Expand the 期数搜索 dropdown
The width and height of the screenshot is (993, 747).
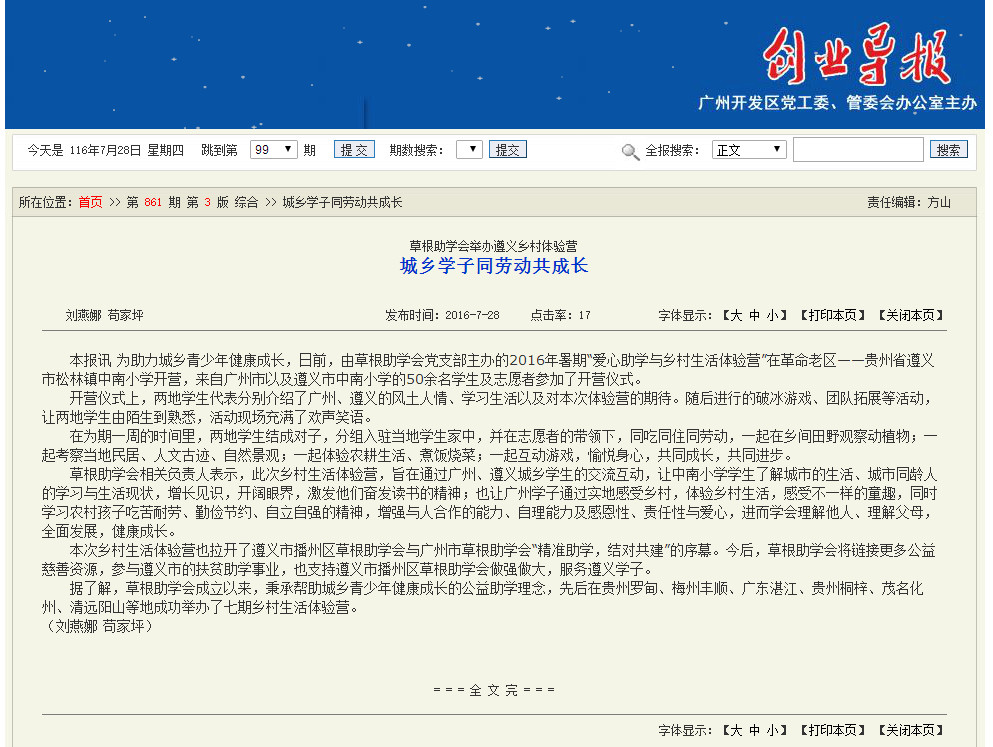[469, 150]
